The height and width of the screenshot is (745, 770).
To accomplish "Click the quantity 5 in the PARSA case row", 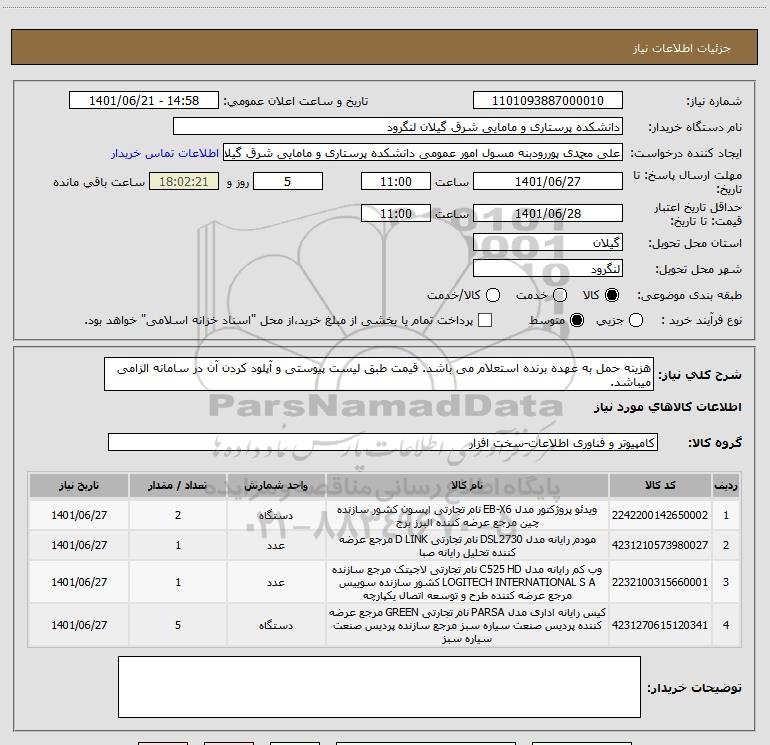I will coord(178,625).
